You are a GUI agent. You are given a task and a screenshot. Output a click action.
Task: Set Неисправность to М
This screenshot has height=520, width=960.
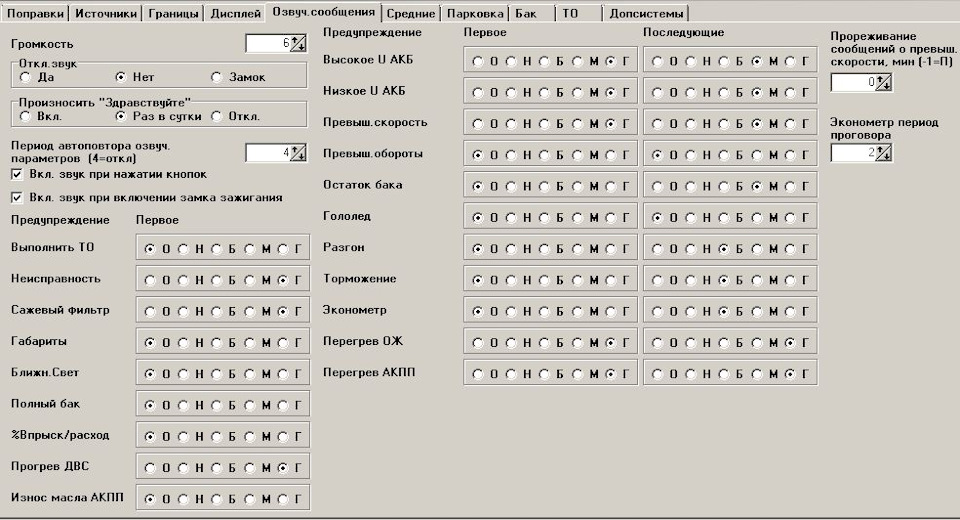(257, 280)
